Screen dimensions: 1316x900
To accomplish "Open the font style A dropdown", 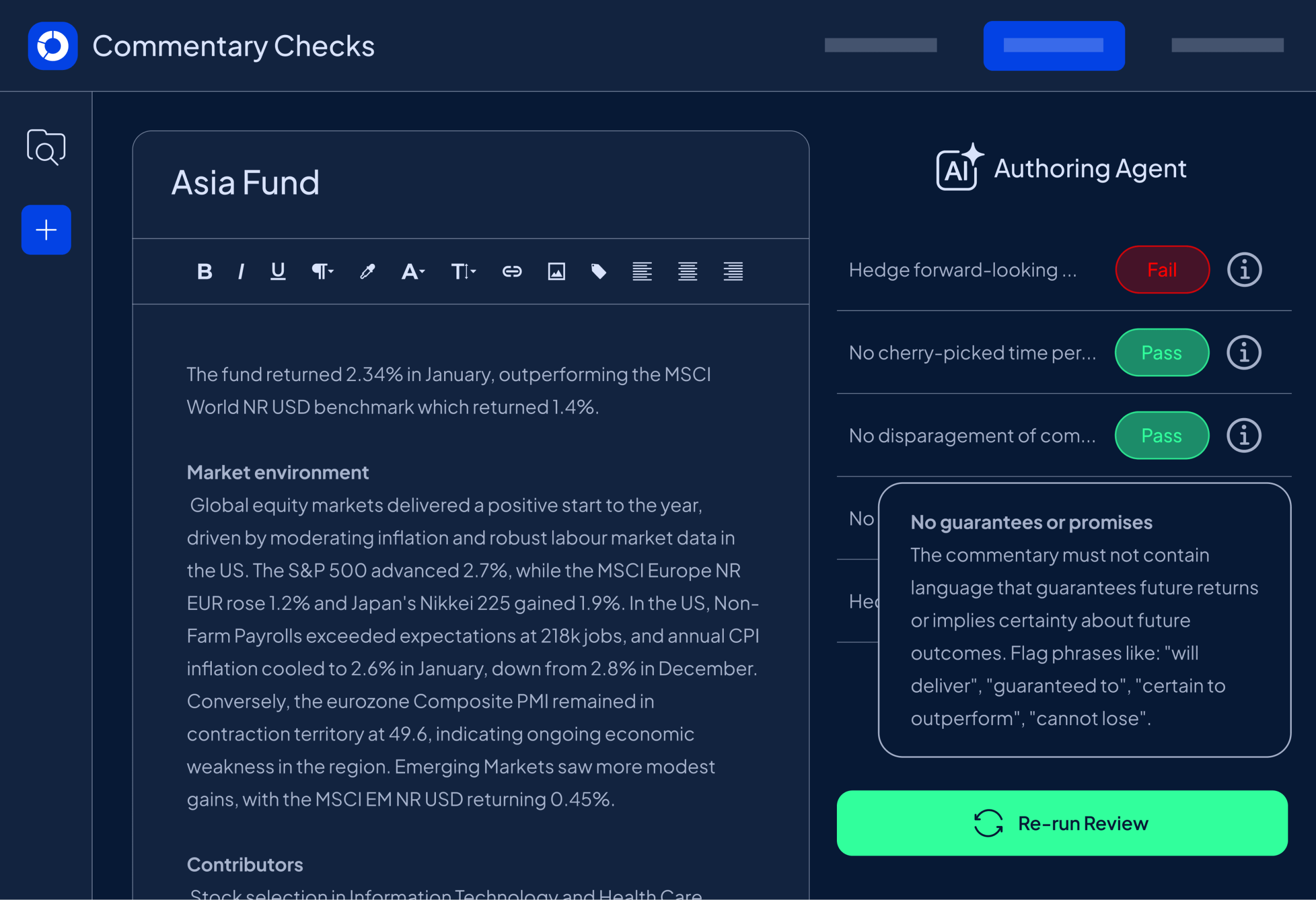I will pos(413,272).
